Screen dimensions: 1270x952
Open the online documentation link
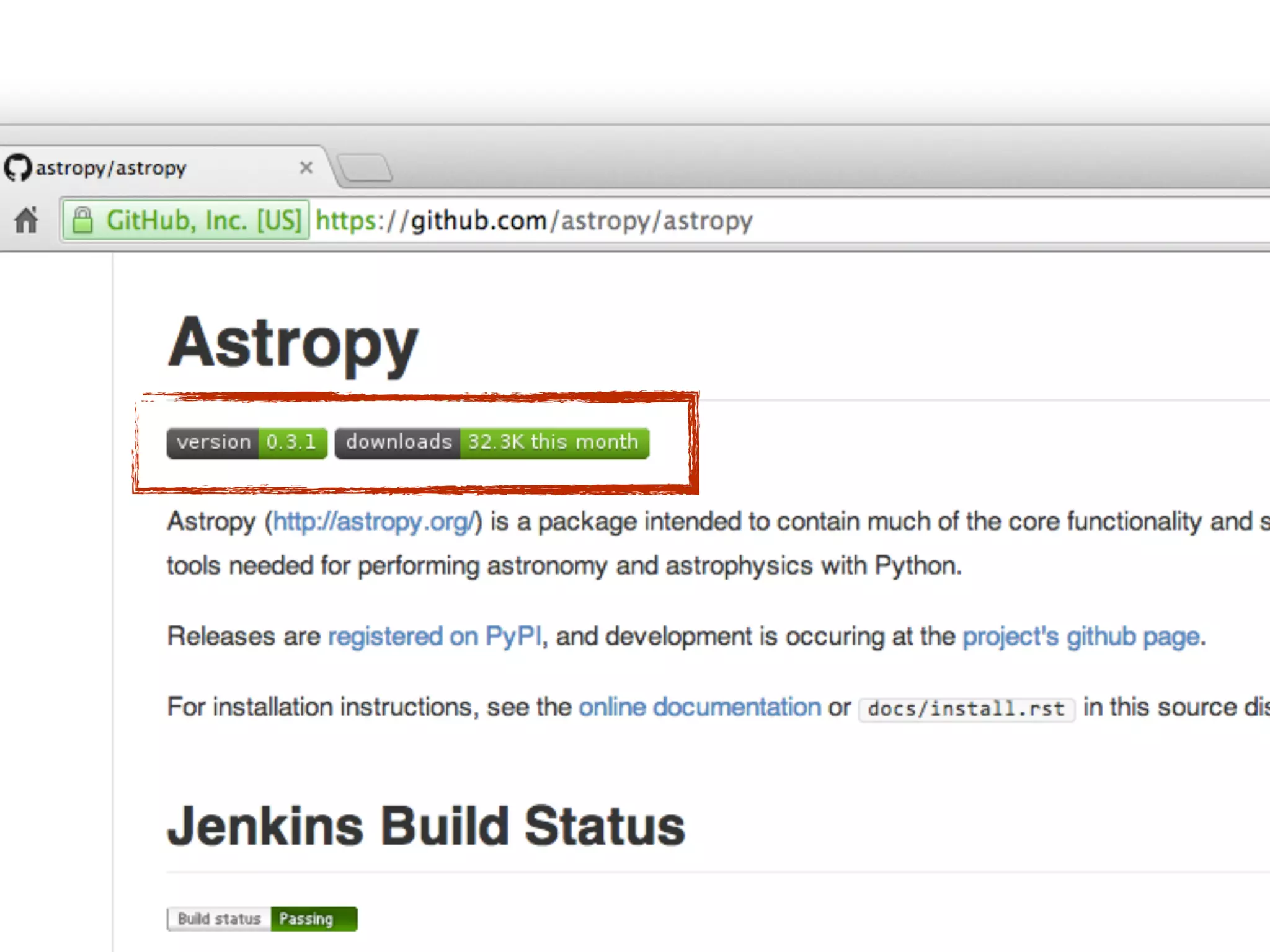click(699, 707)
